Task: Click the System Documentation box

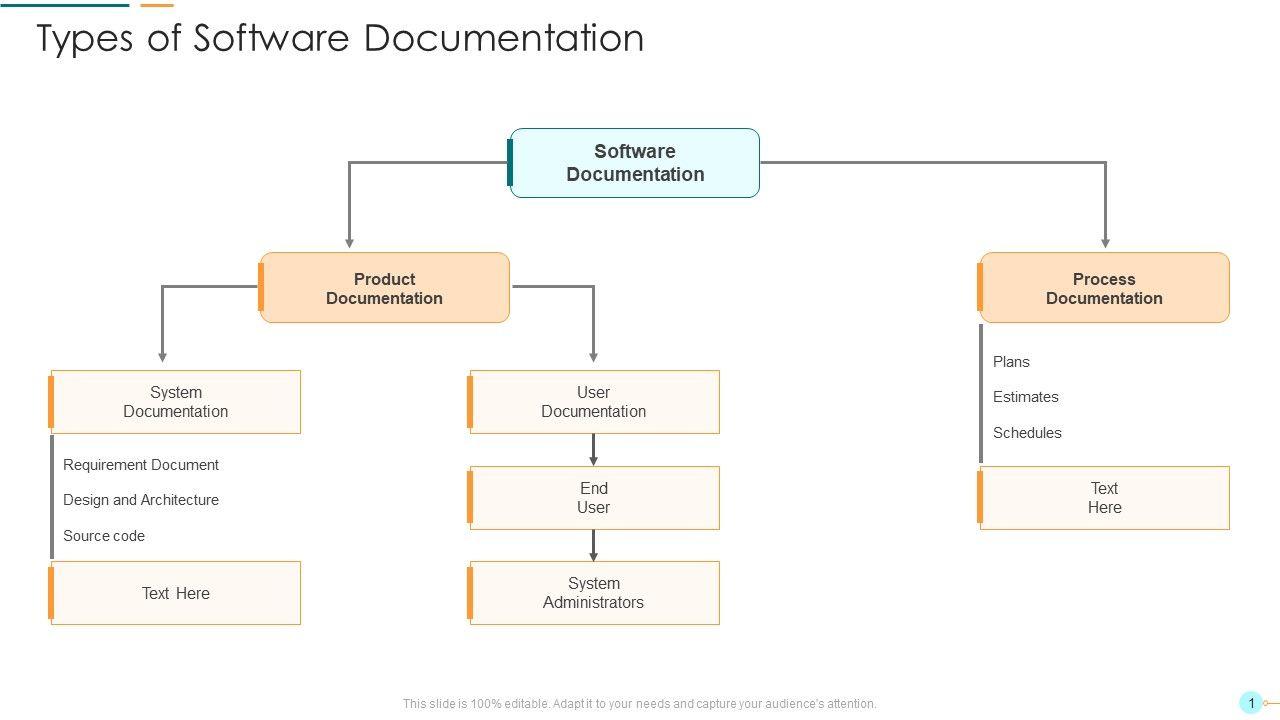Action: point(176,402)
